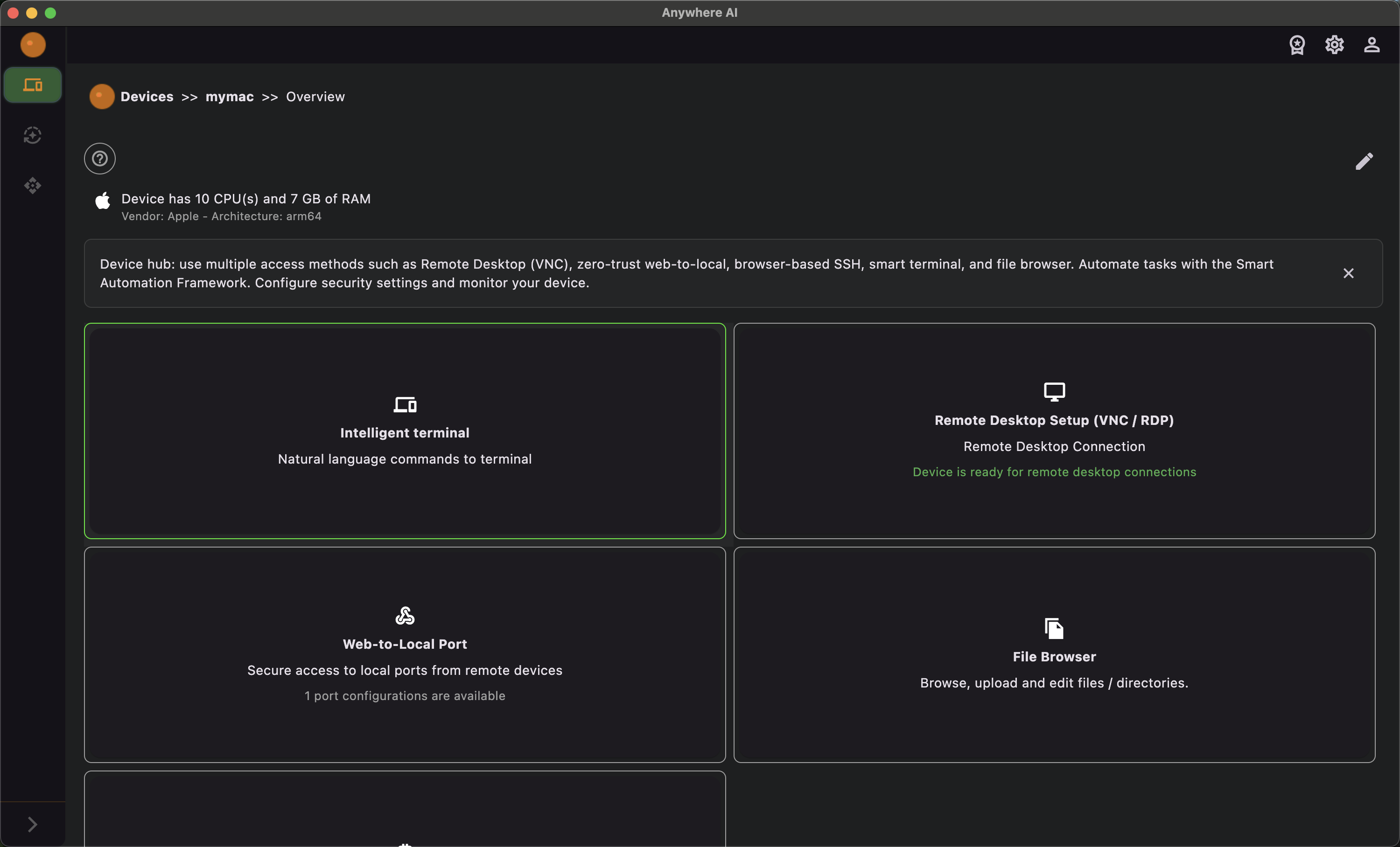This screenshot has height=847, width=1400.
Task: Click the Anywhere AI window title
Action: click(700, 13)
